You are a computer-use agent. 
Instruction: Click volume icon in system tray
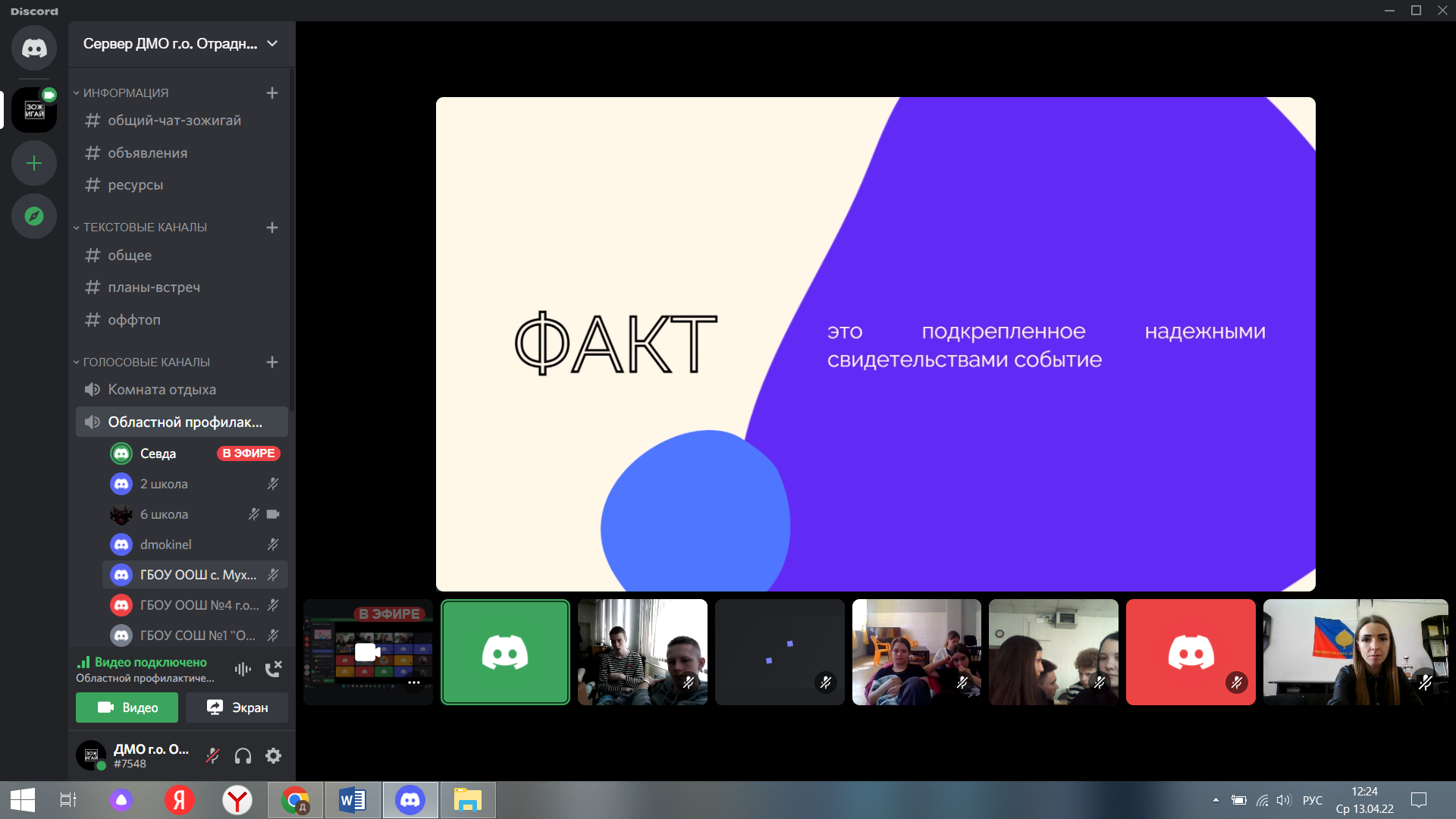tap(1283, 800)
